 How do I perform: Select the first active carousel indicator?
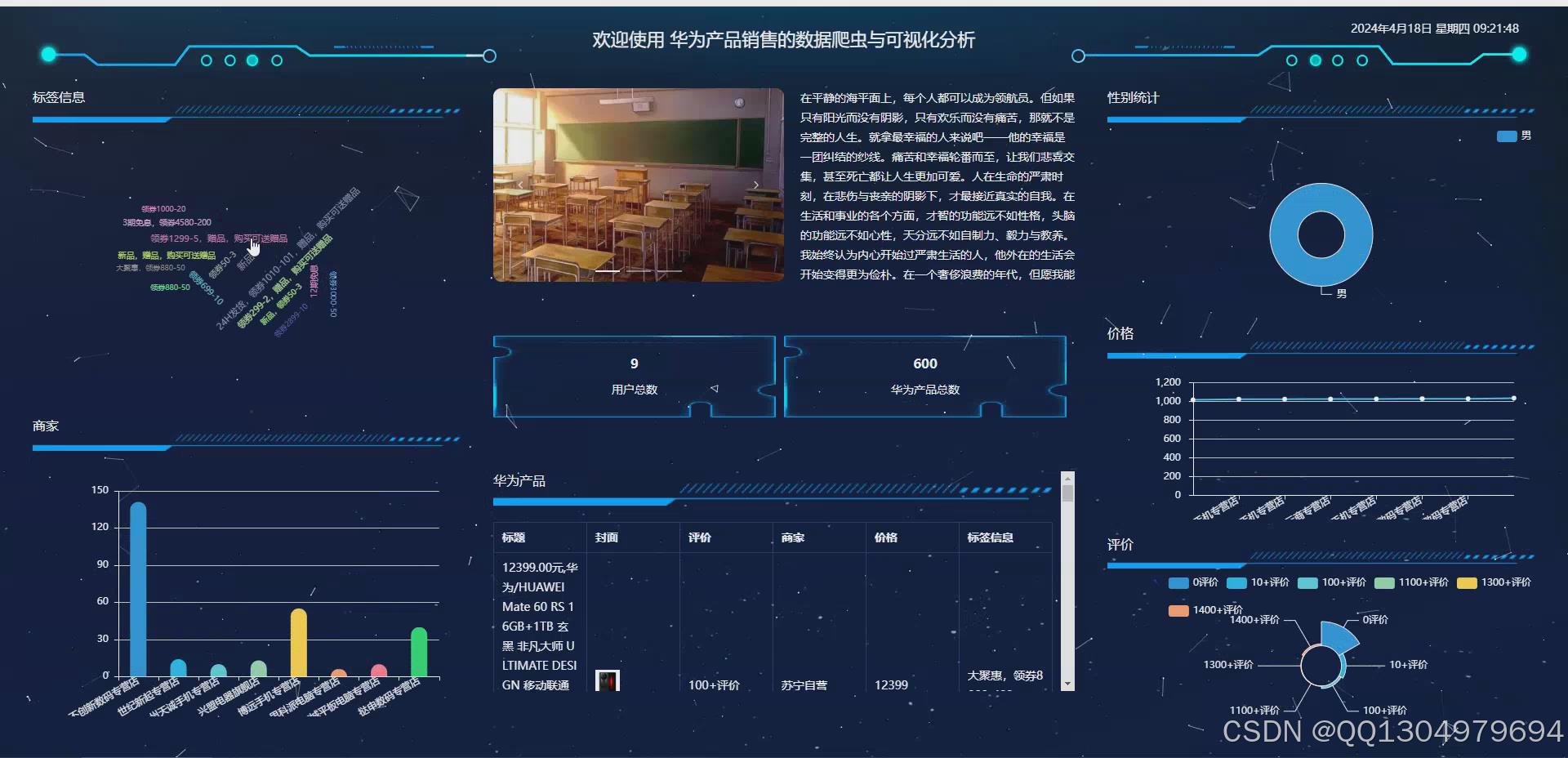607,270
